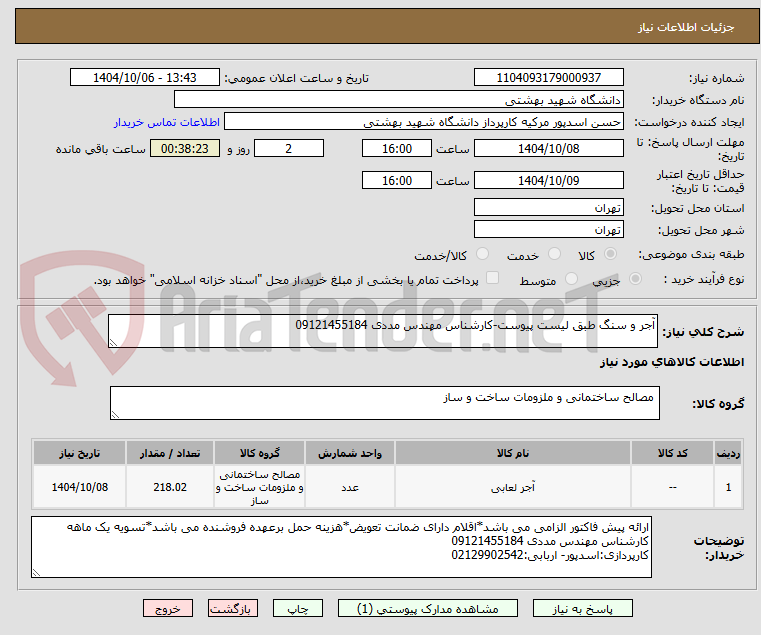
Task: Click the آجر لعابی item name cell
Action: point(513,487)
